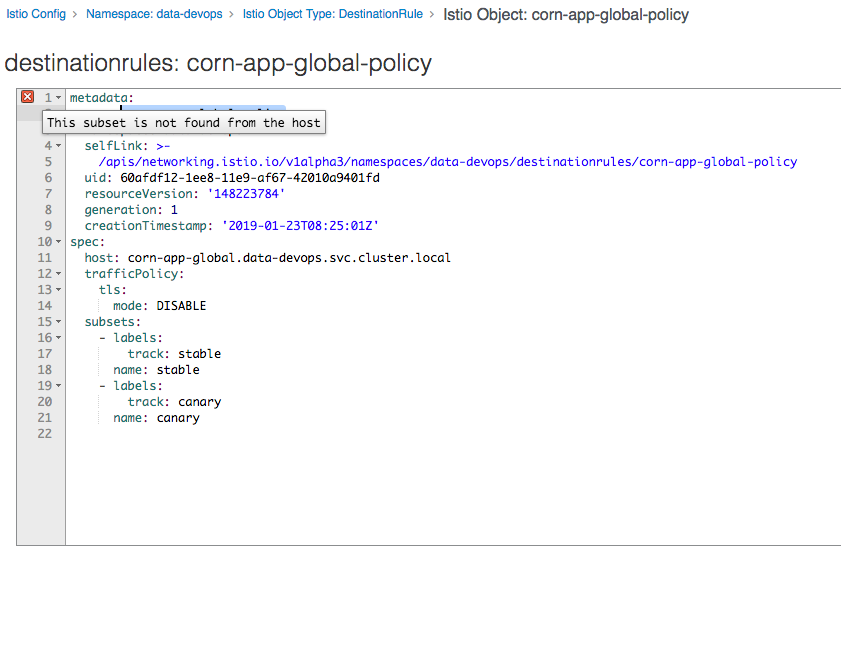
Task: Collapse the spec block fold arrow
Action: [x=58, y=241]
